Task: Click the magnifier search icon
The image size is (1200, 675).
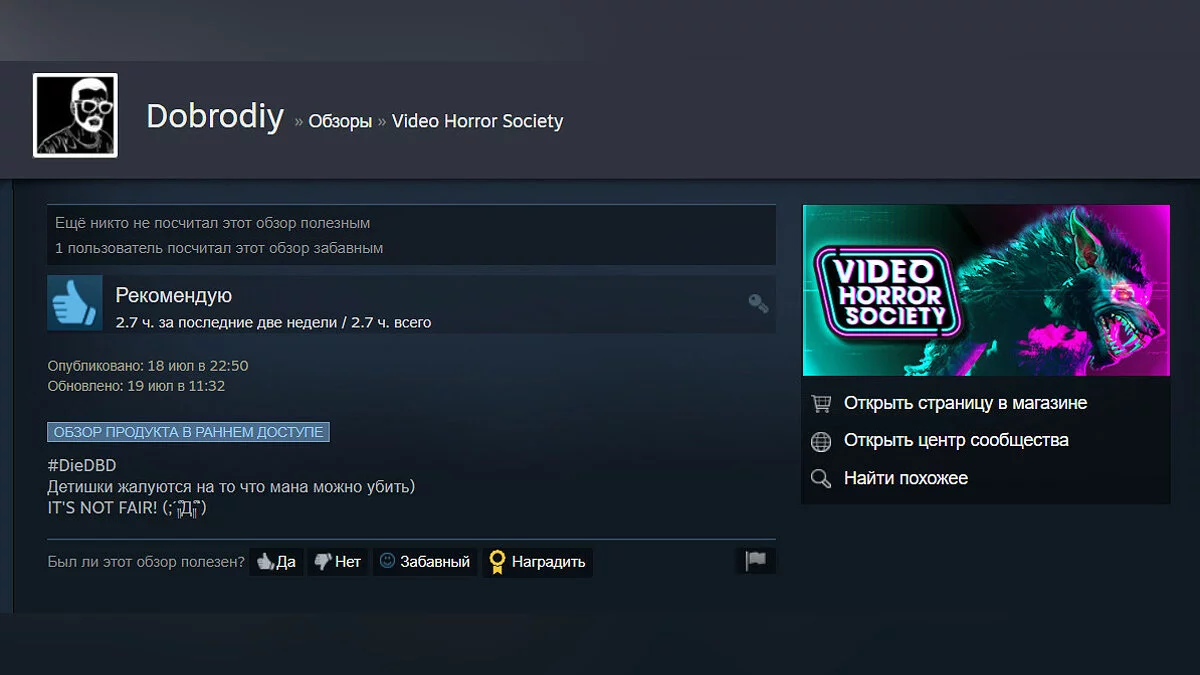Action: [x=821, y=479]
